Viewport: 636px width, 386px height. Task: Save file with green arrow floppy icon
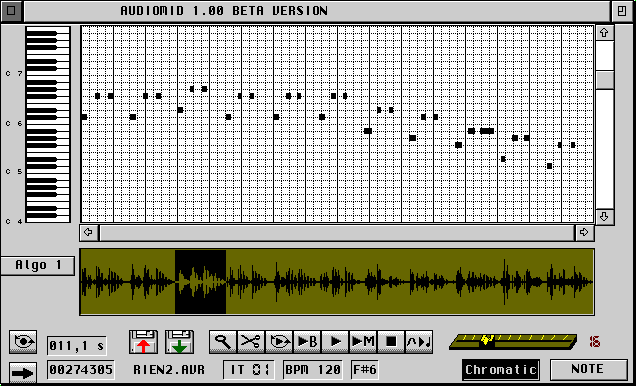pos(179,342)
